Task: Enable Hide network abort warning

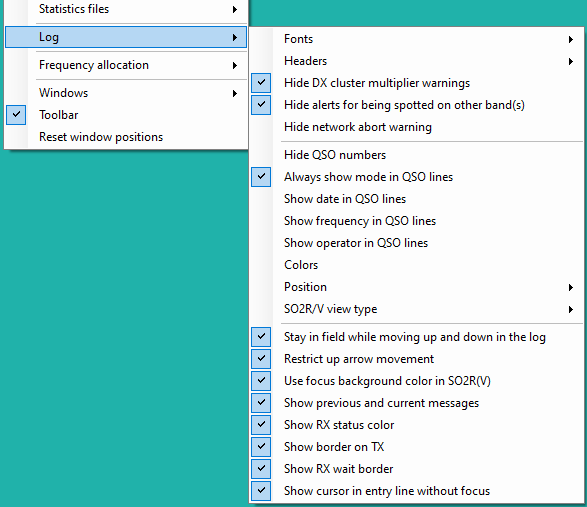Action: [416, 127]
